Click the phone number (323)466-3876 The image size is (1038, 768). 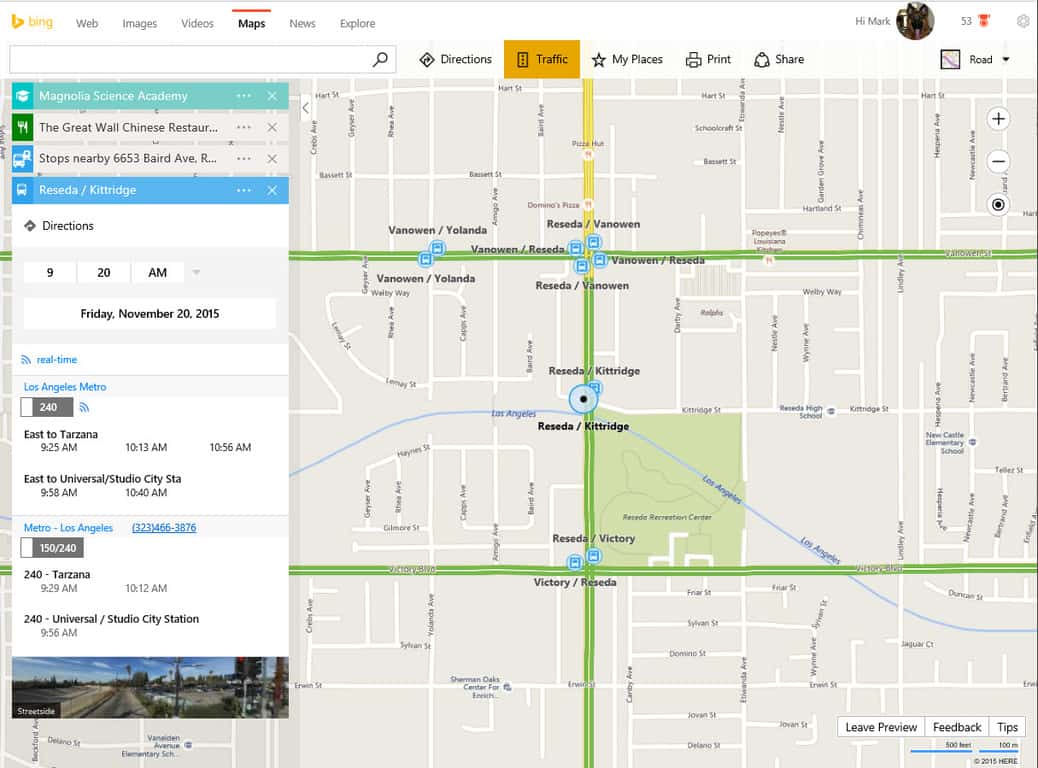(x=164, y=528)
